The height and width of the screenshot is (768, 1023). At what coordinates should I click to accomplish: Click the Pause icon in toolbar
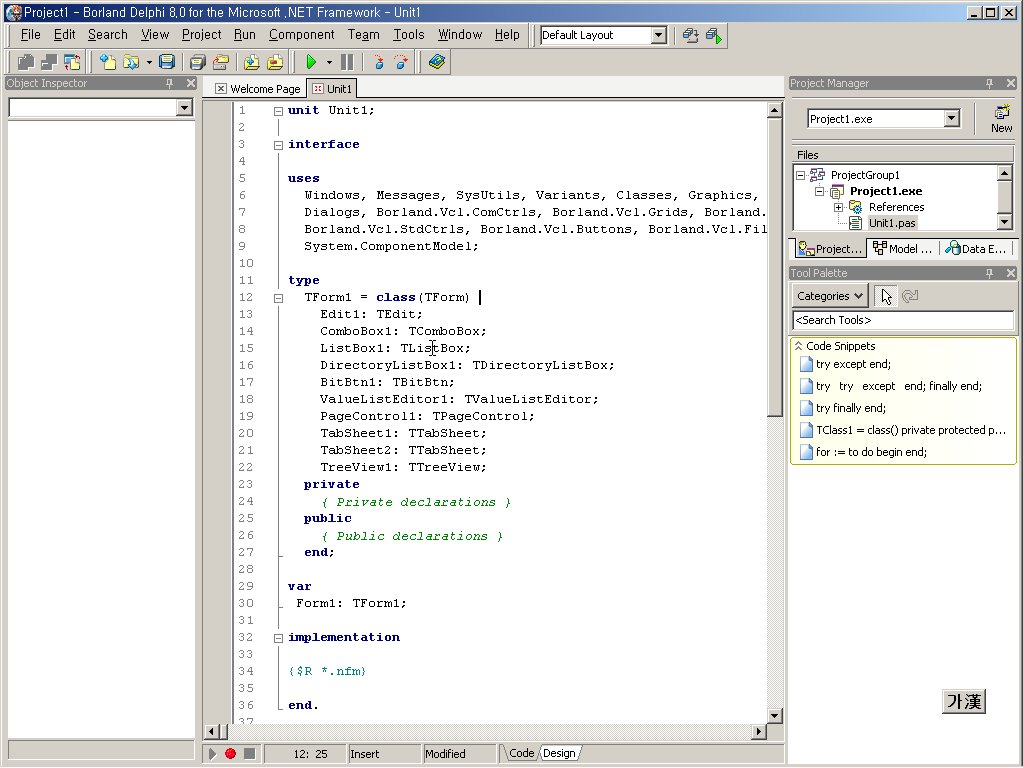point(347,62)
